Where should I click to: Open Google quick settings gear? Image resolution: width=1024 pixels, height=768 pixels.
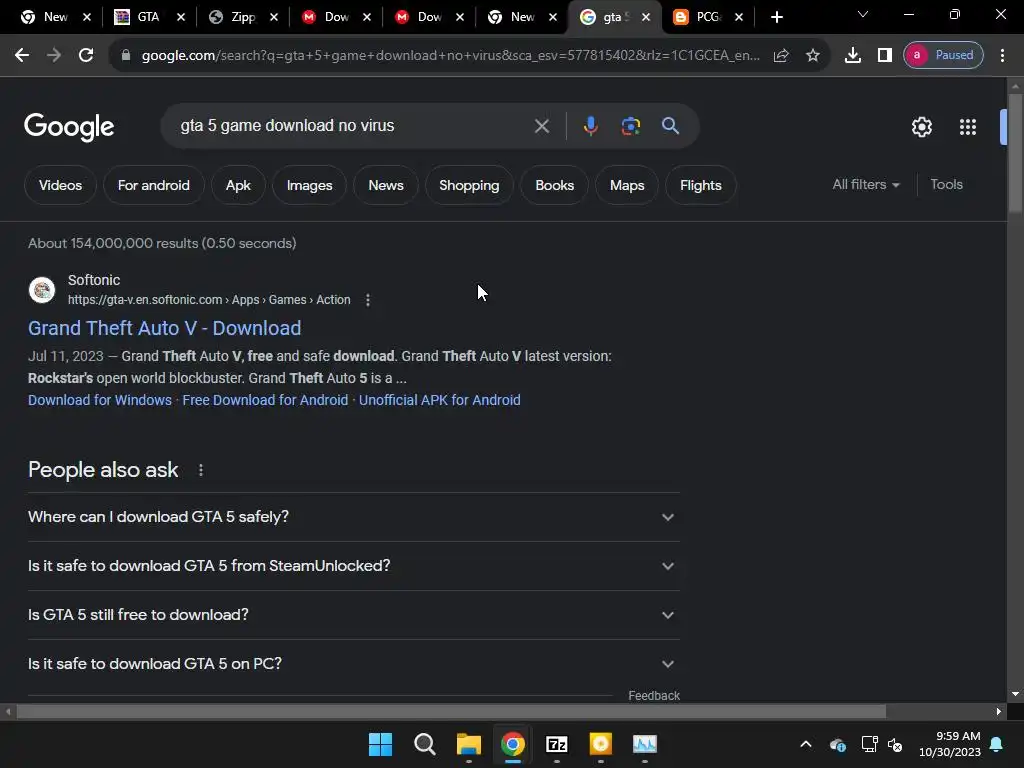921,127
